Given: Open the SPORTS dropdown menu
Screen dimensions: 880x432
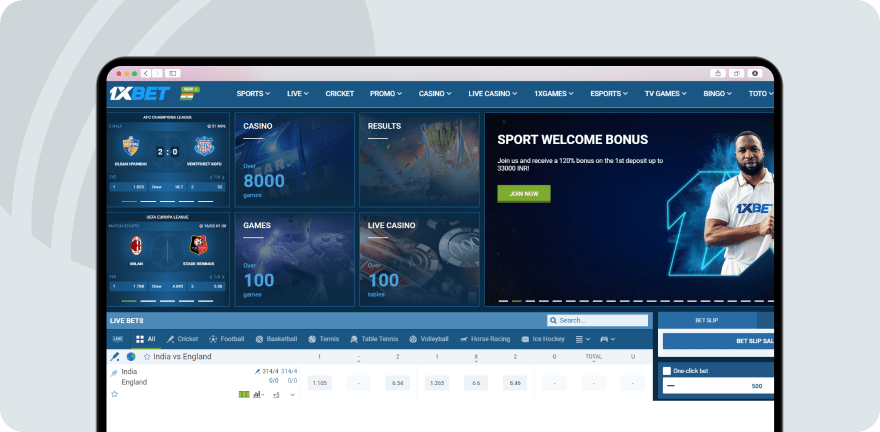Looking at the screenshot, I should pos(253,94).
